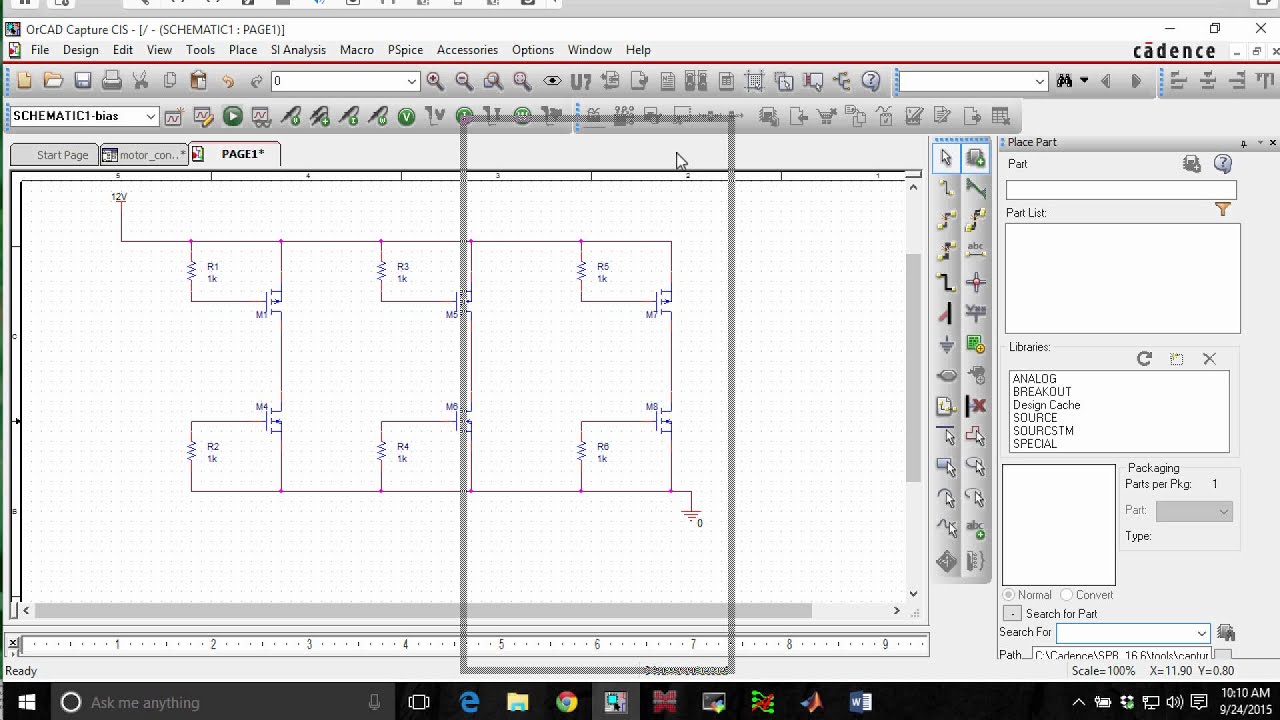Enable bias voltage display (green V icon)
Viewport: 1280px width, 720px height.
[406, 116]
